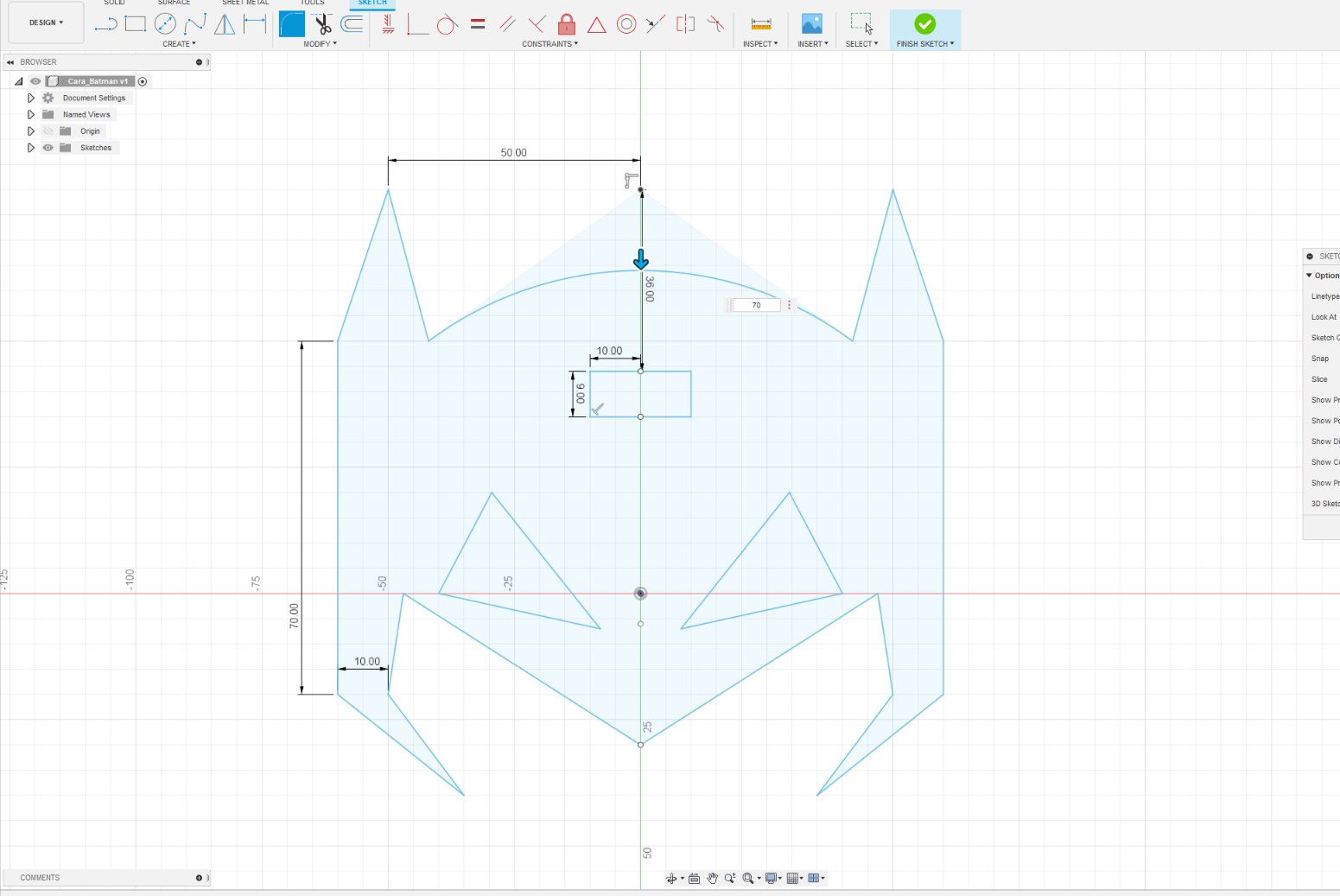Apply the Fix/Unfix lock constraint
The image size is (1340, 896).
click(x=567, y=24)
